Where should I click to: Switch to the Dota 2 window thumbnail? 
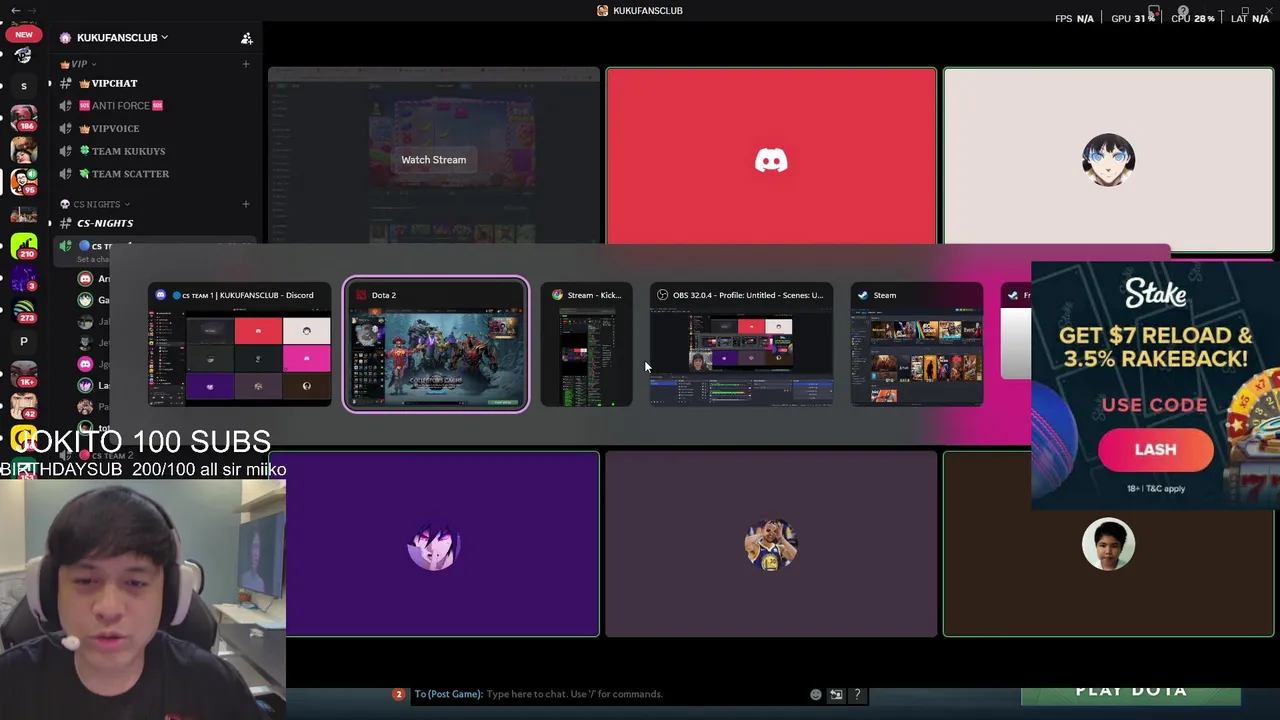436,345
